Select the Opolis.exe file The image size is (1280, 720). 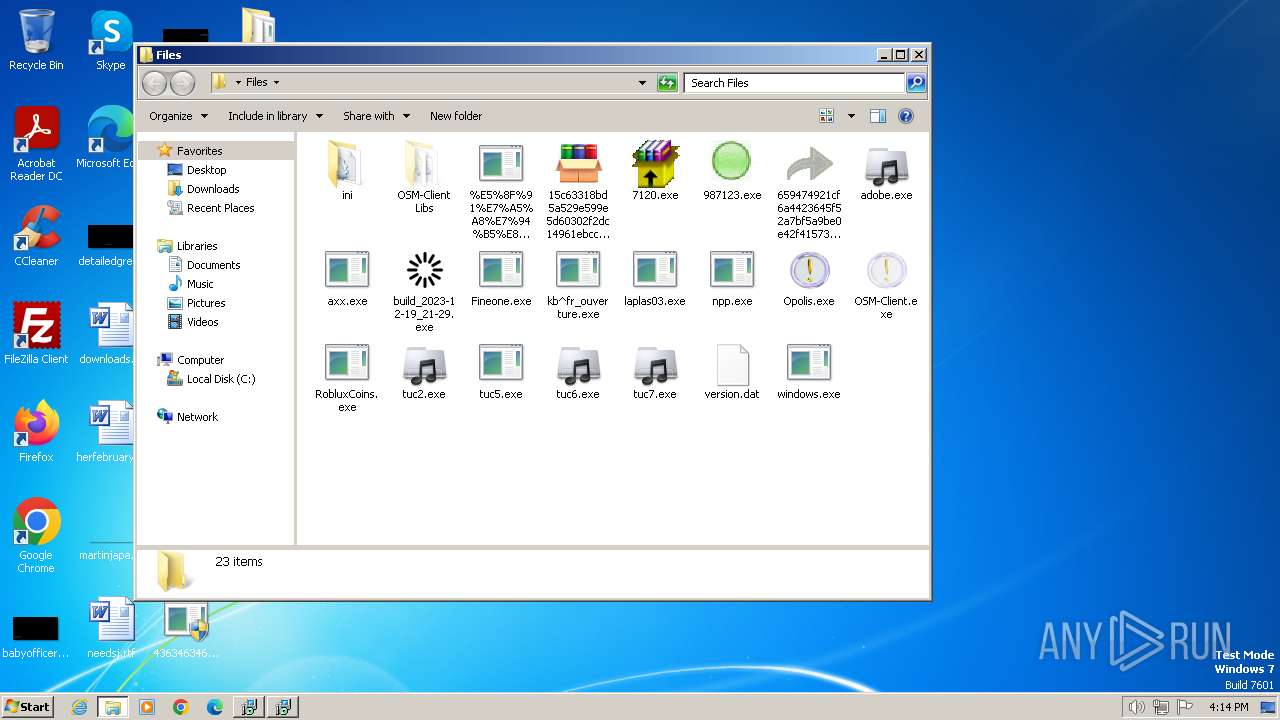tap(809, 278)
